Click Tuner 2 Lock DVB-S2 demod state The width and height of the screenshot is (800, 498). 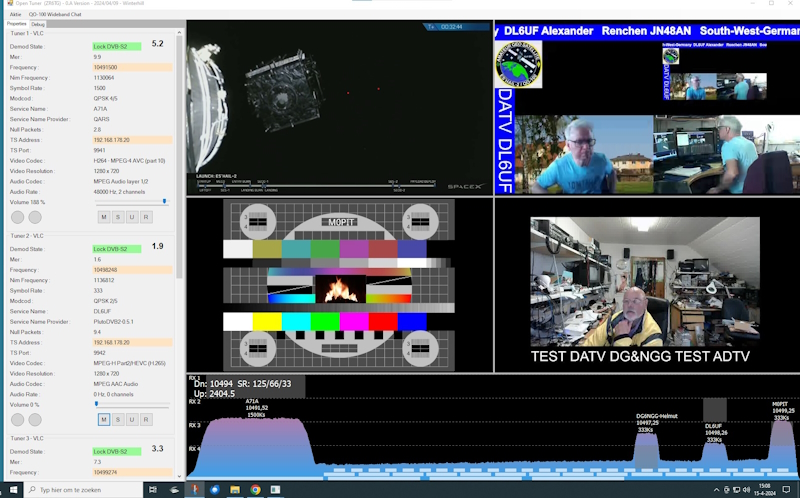tap(117, 249)
